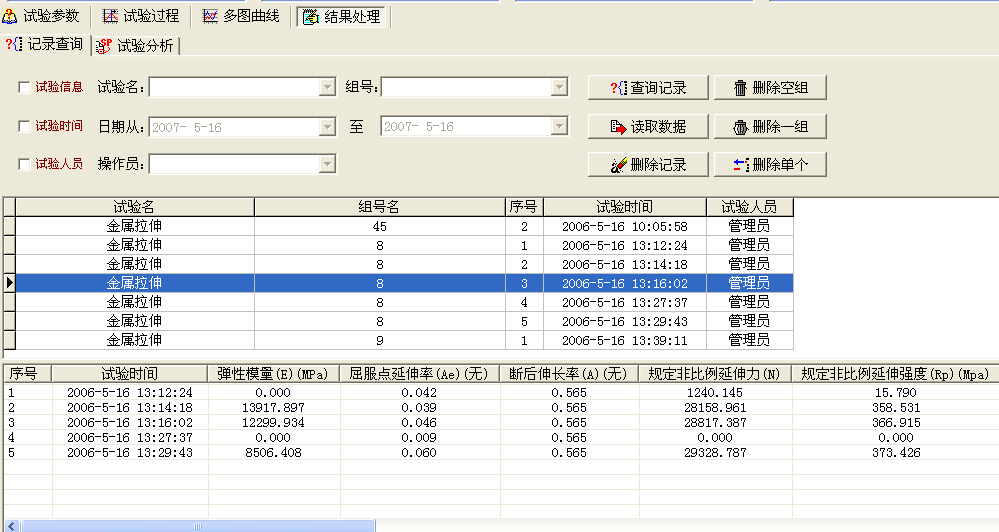999x532 pixels.
Task: Select the 结果处理 tab
Action: coord(341,17)
